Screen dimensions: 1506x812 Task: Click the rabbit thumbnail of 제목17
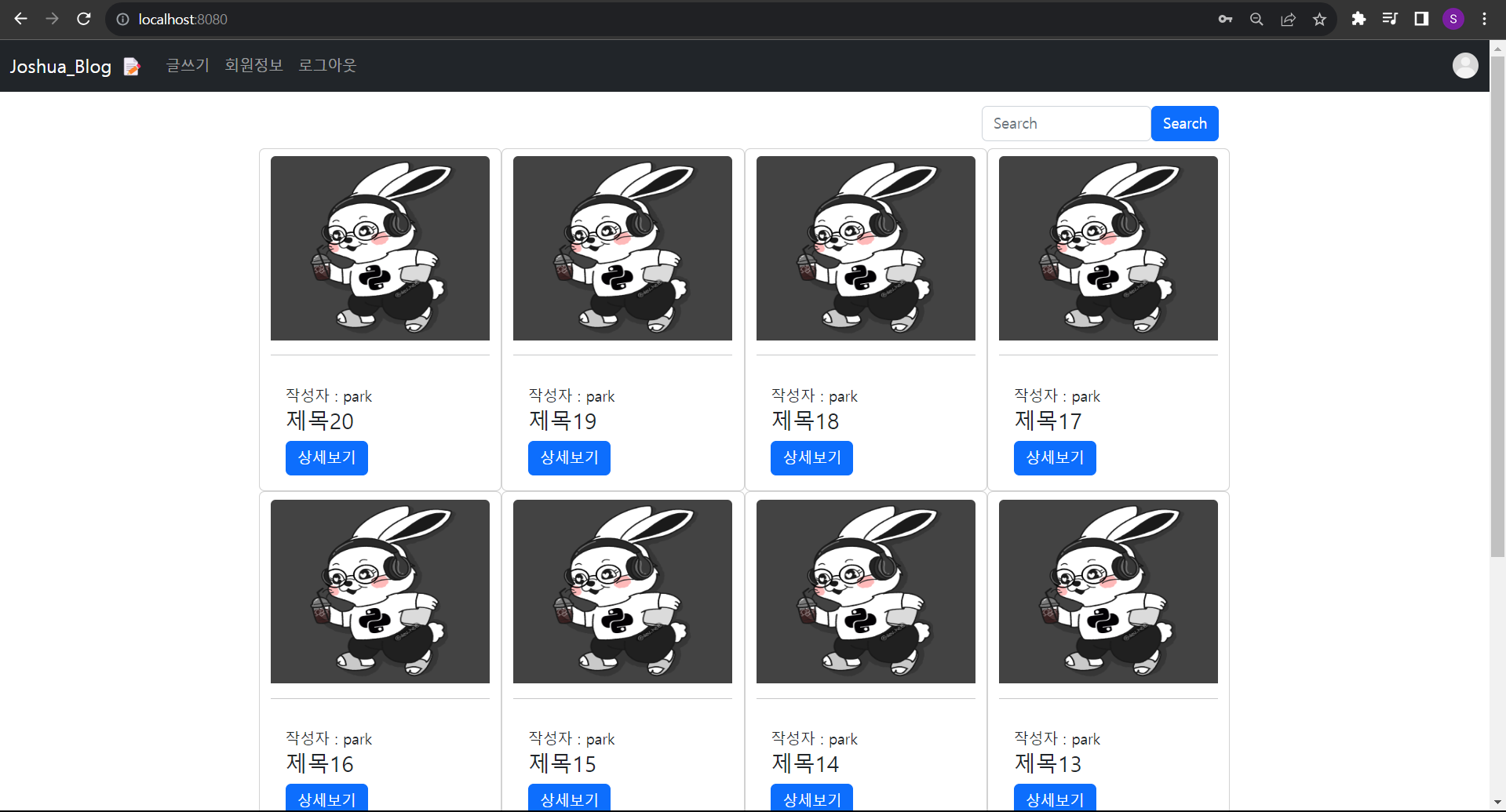(x=1108, y=248)
